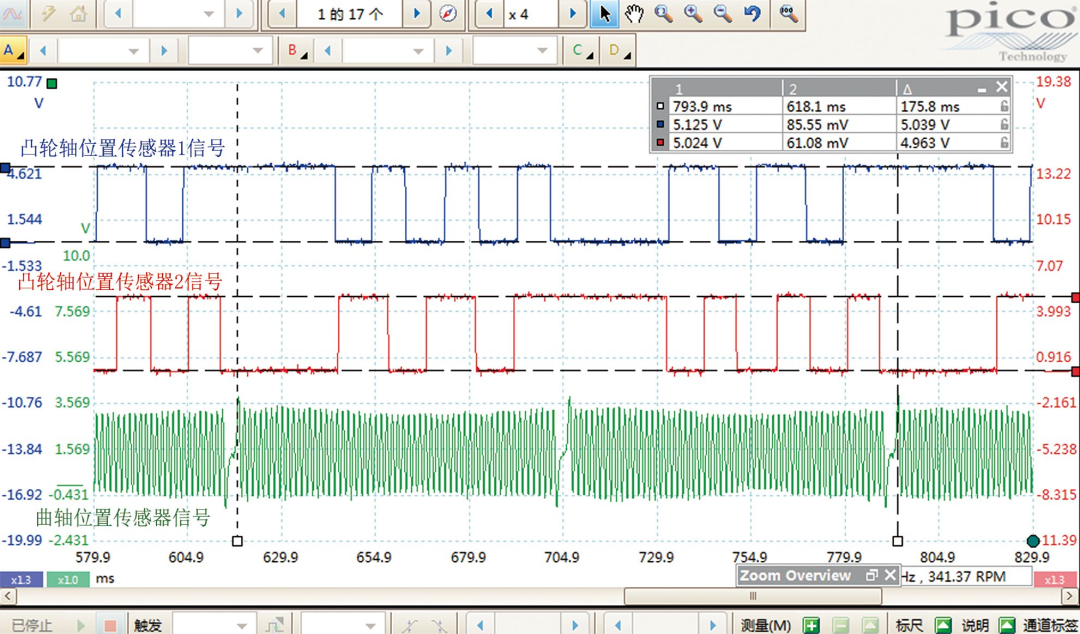Click the zoom out magnifier
This screenshot has height=634, width=1080.
[723, 14]
